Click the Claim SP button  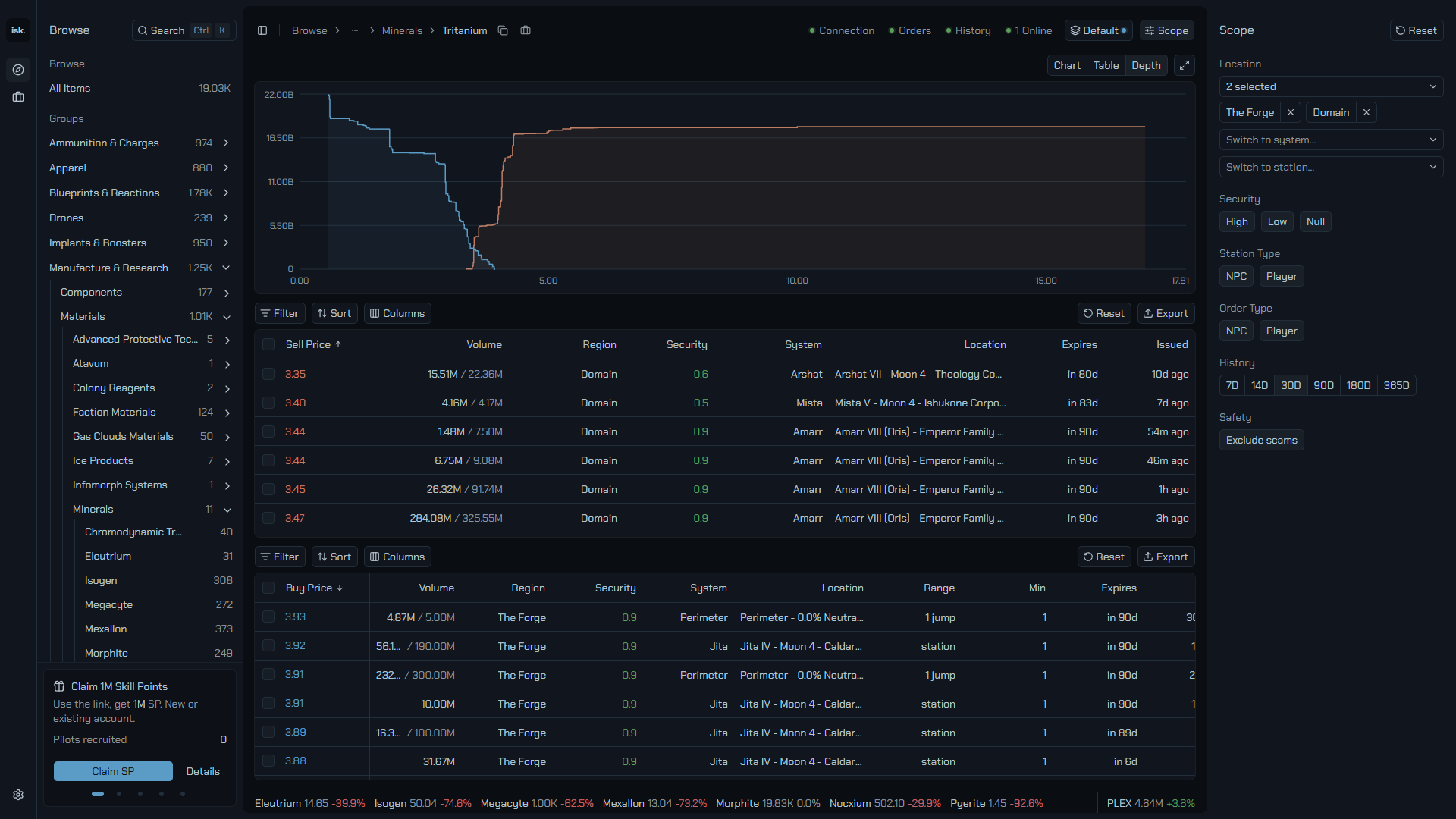pyautogui.click(x=113, y=771)
